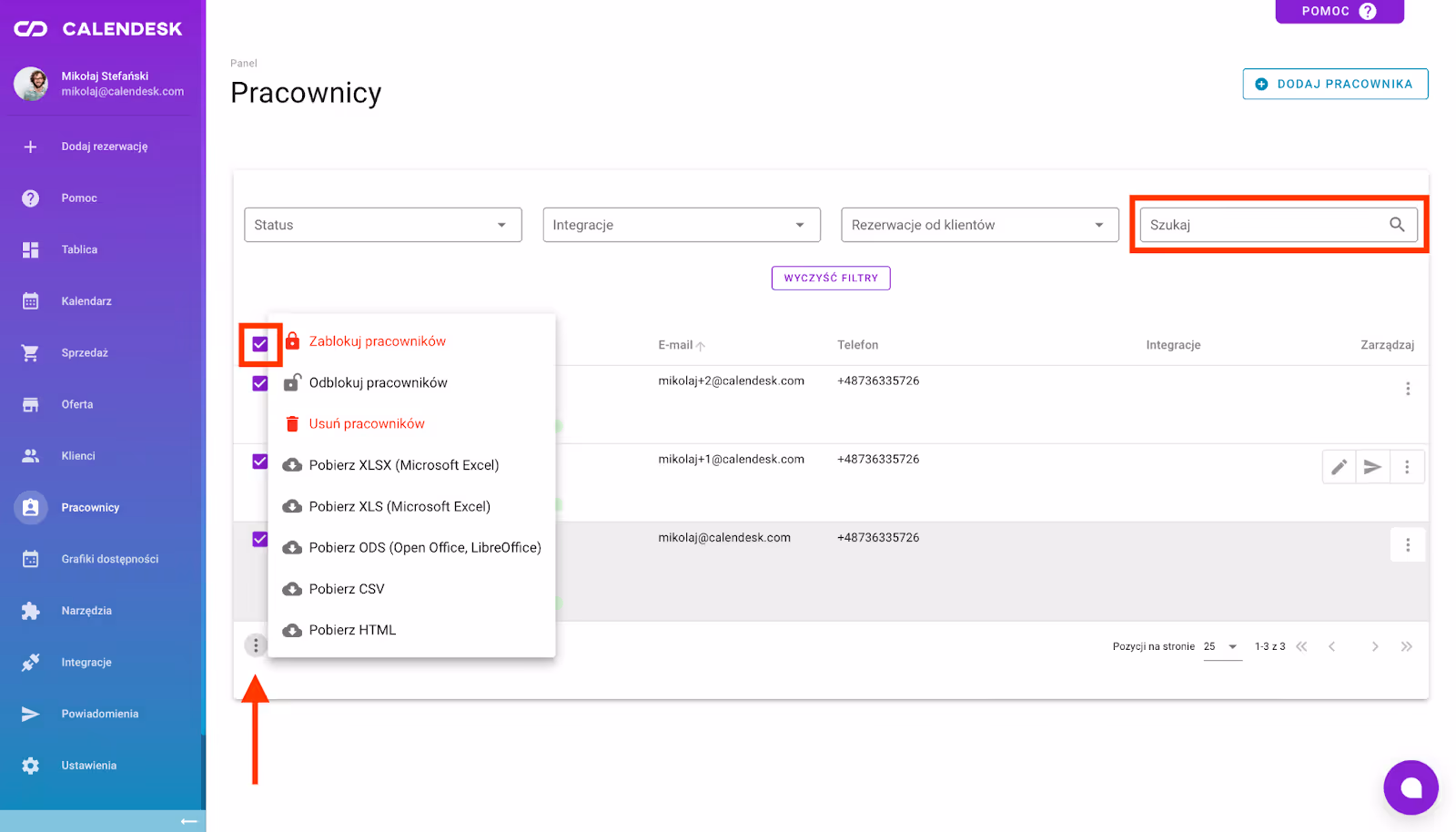Open three-dot menu for mikolaj+2 row
The width and height of the screenshot is (1456, 832).
(1408, 389)
